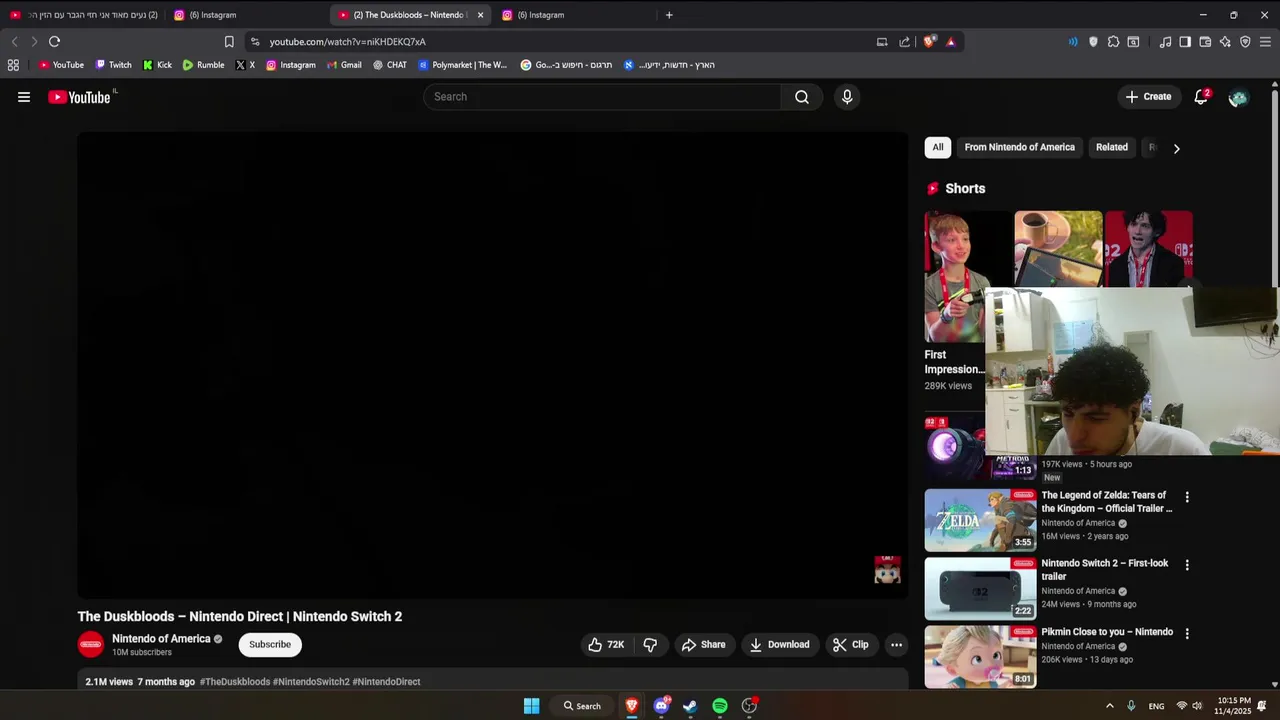Open Nintendo Switch 2 First-look thumbnail
The image size is (1280, 720).
coord(980,588)
